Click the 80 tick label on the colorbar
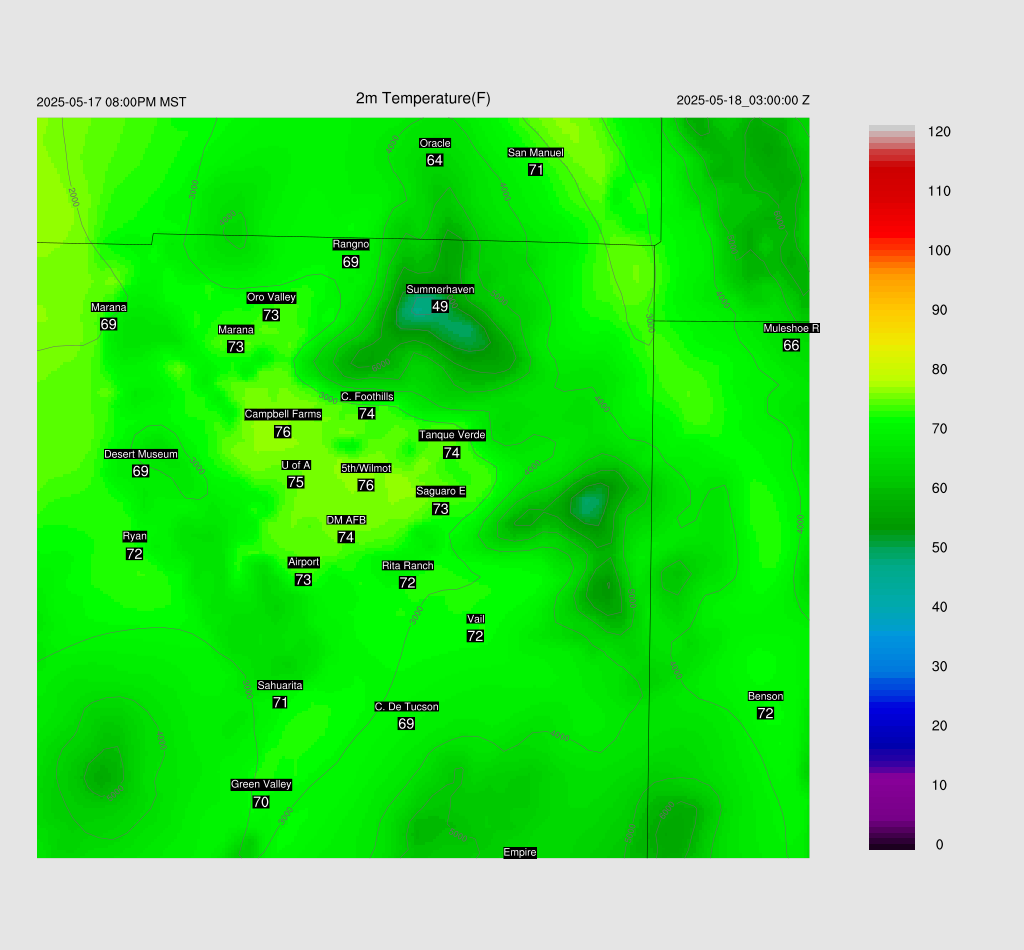Image resolution: width=1024 pixels, height=950 pixels. click(x=939, y=370)
